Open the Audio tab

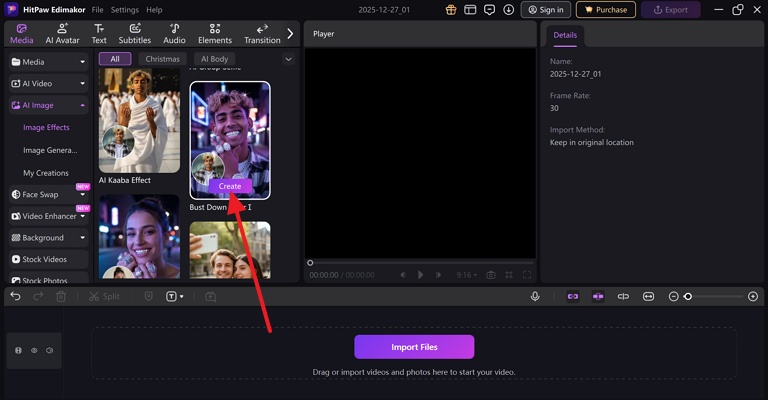click(x=174, y=34)
